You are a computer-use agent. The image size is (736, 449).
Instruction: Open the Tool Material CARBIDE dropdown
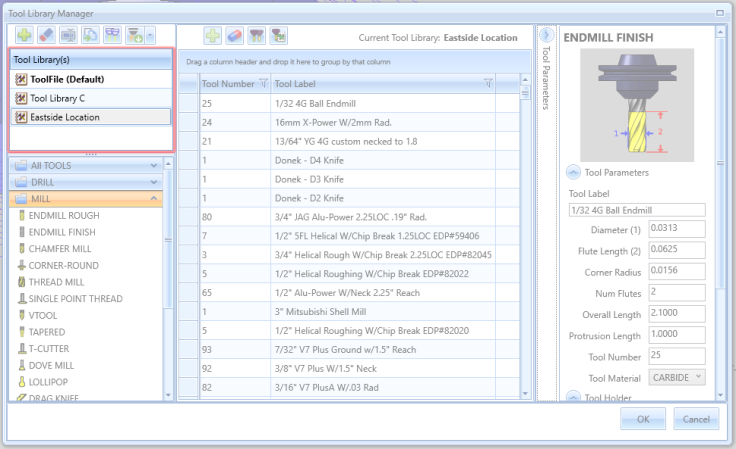pos(677,377)
